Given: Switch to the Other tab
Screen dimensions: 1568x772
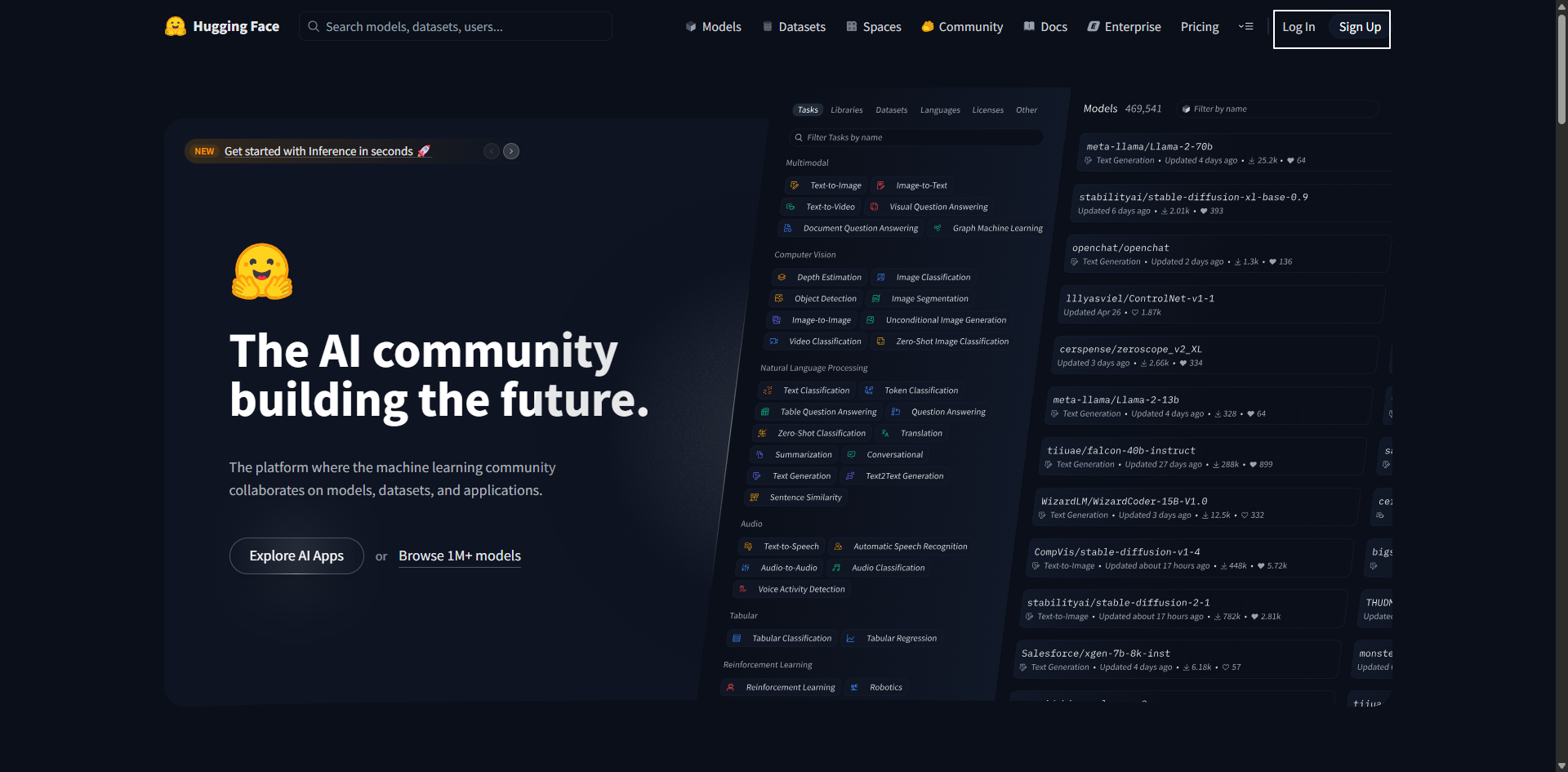Looking at the screenshot, I should (x=1027, y=110).
